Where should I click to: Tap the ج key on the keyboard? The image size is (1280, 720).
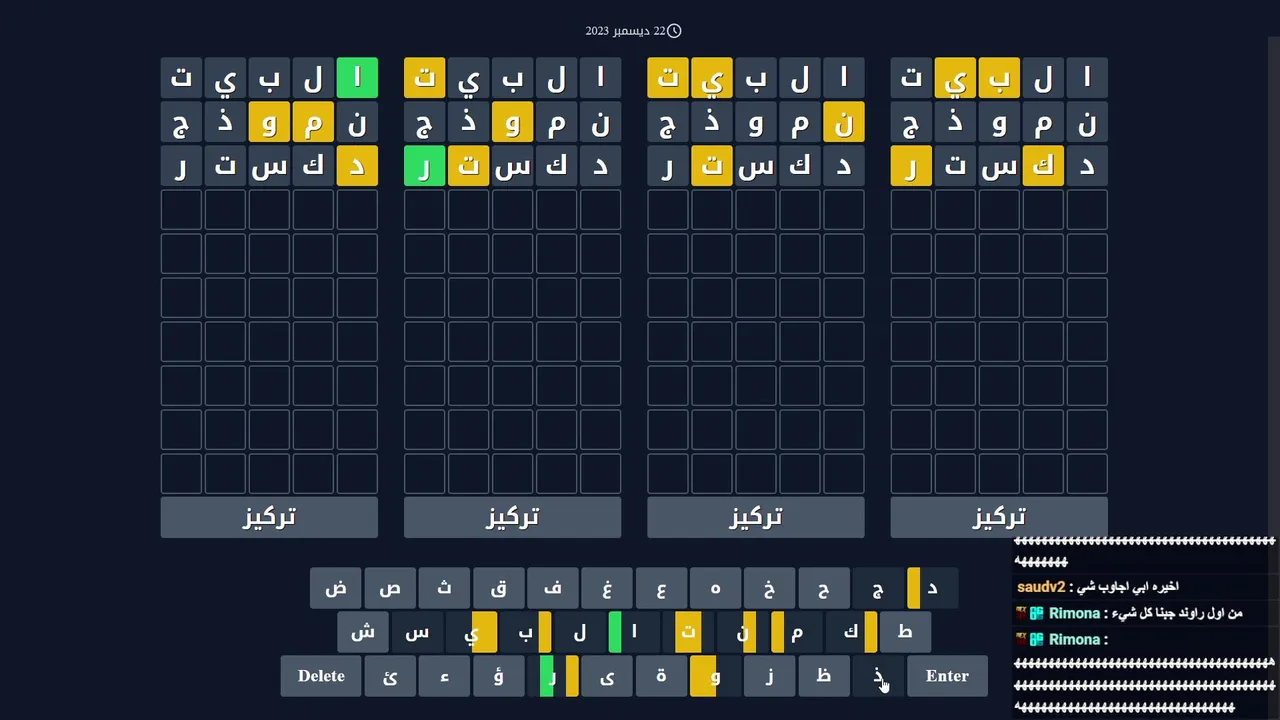876,588
